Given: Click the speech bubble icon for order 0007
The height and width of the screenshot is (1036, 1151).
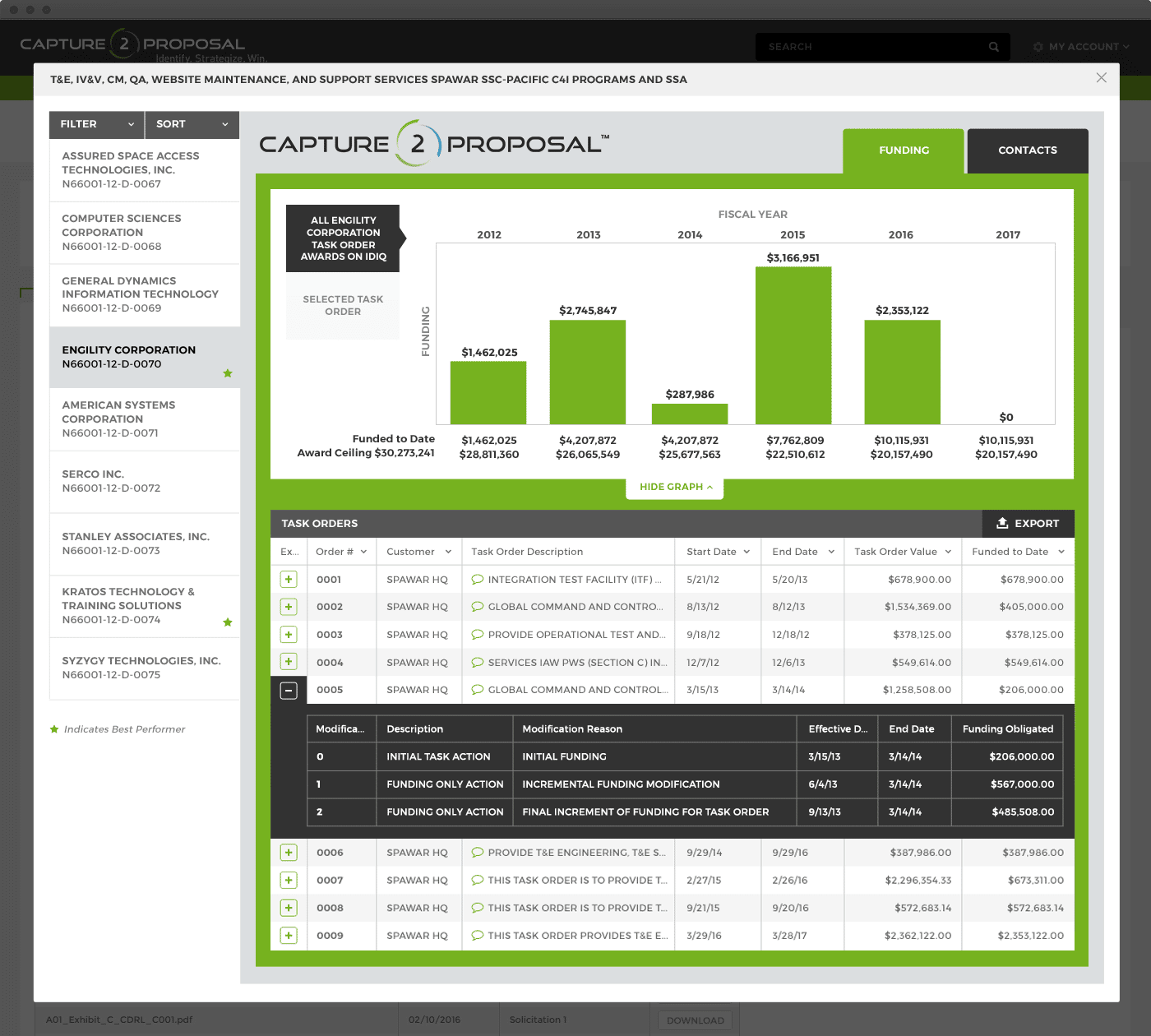Looking at the screenshot, I should click(x=478, y=880).
